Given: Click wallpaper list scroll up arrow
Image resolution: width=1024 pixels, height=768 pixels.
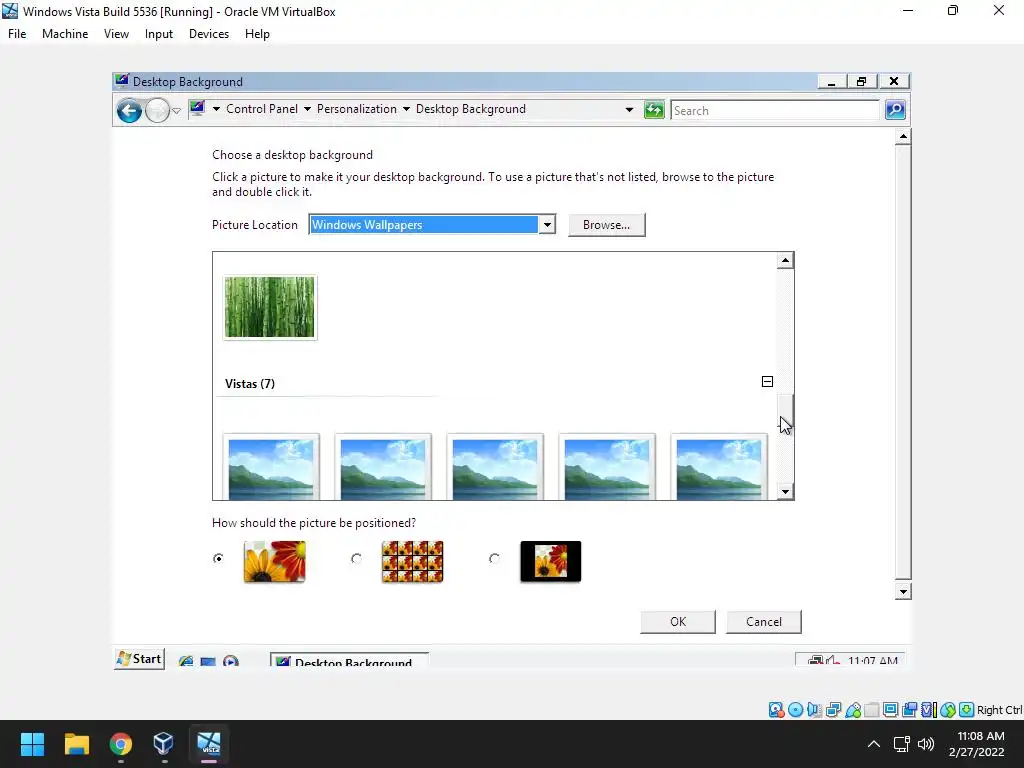Looking at the screenshot, I should [786, 261].
